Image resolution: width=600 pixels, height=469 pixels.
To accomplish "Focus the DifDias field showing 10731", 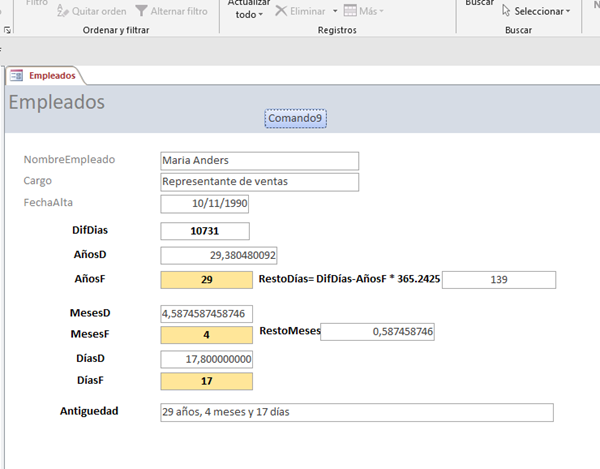I will [x=205, y=230].
